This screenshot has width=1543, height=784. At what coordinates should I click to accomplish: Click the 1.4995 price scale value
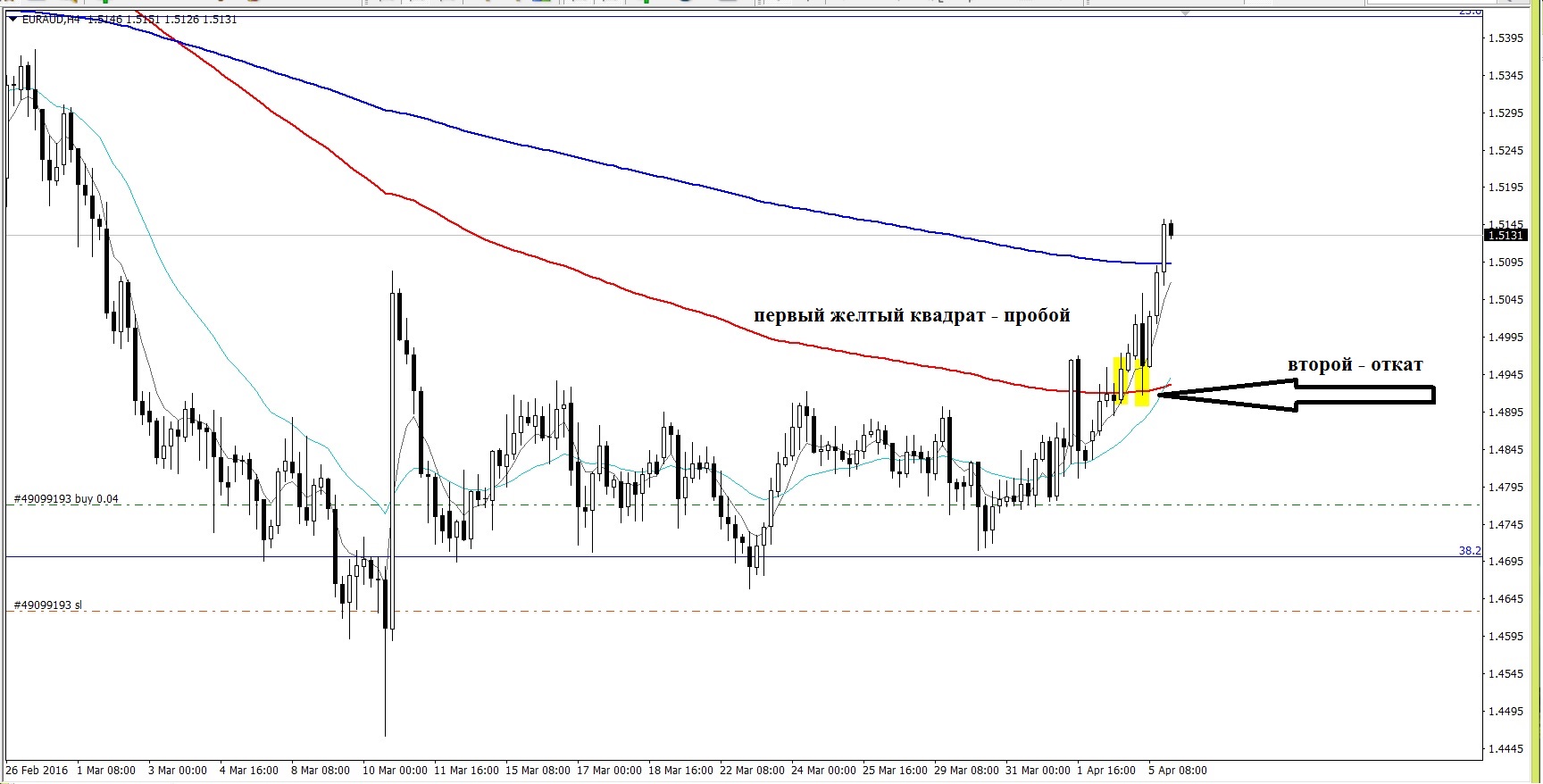1505,338
